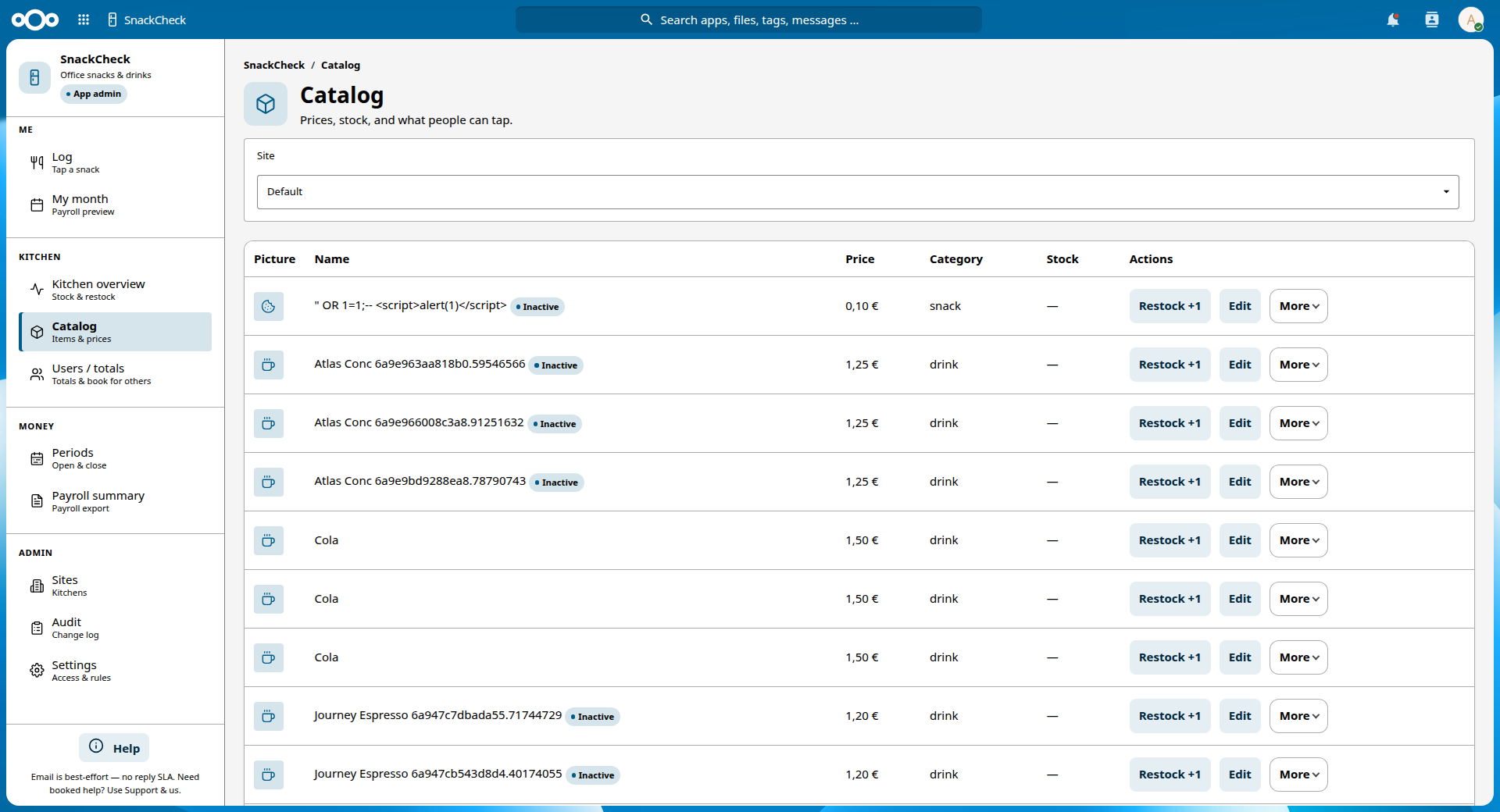Screen dimensions: 1500x812
Task: Open Kitchen overview page
Action: click(x=115, y=290)
